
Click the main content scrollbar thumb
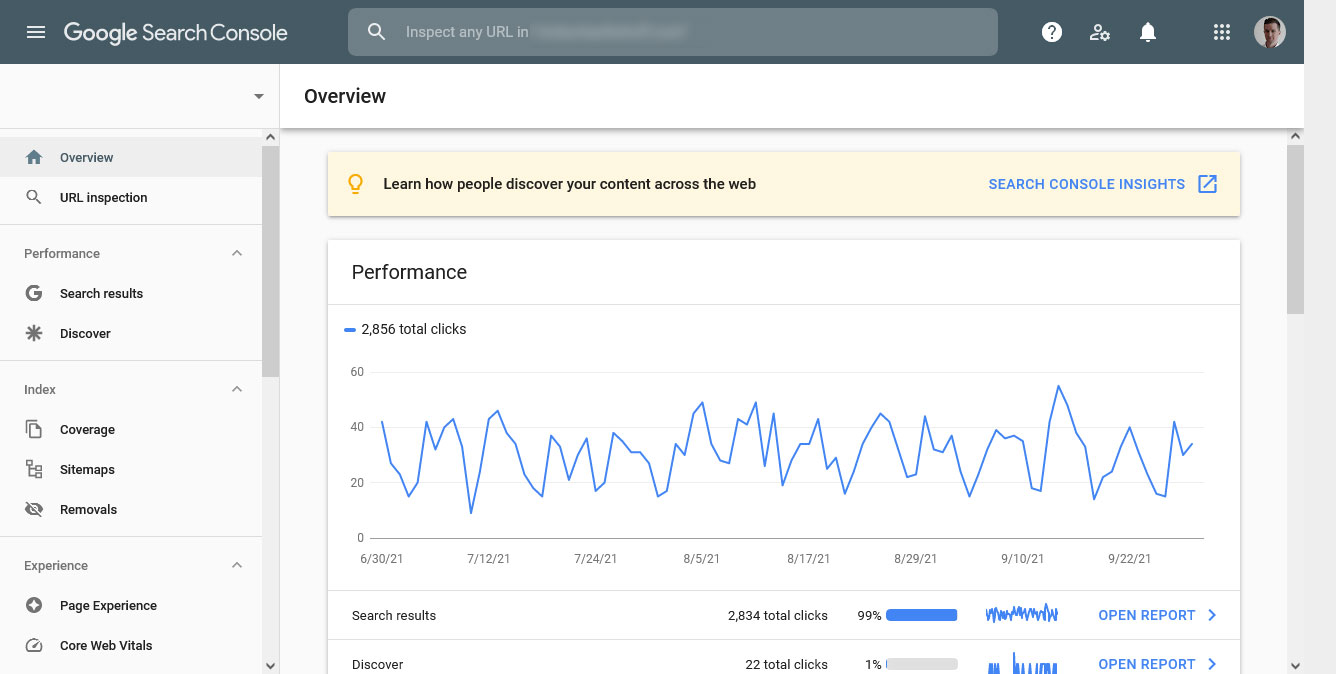[x=1296, y=229]
